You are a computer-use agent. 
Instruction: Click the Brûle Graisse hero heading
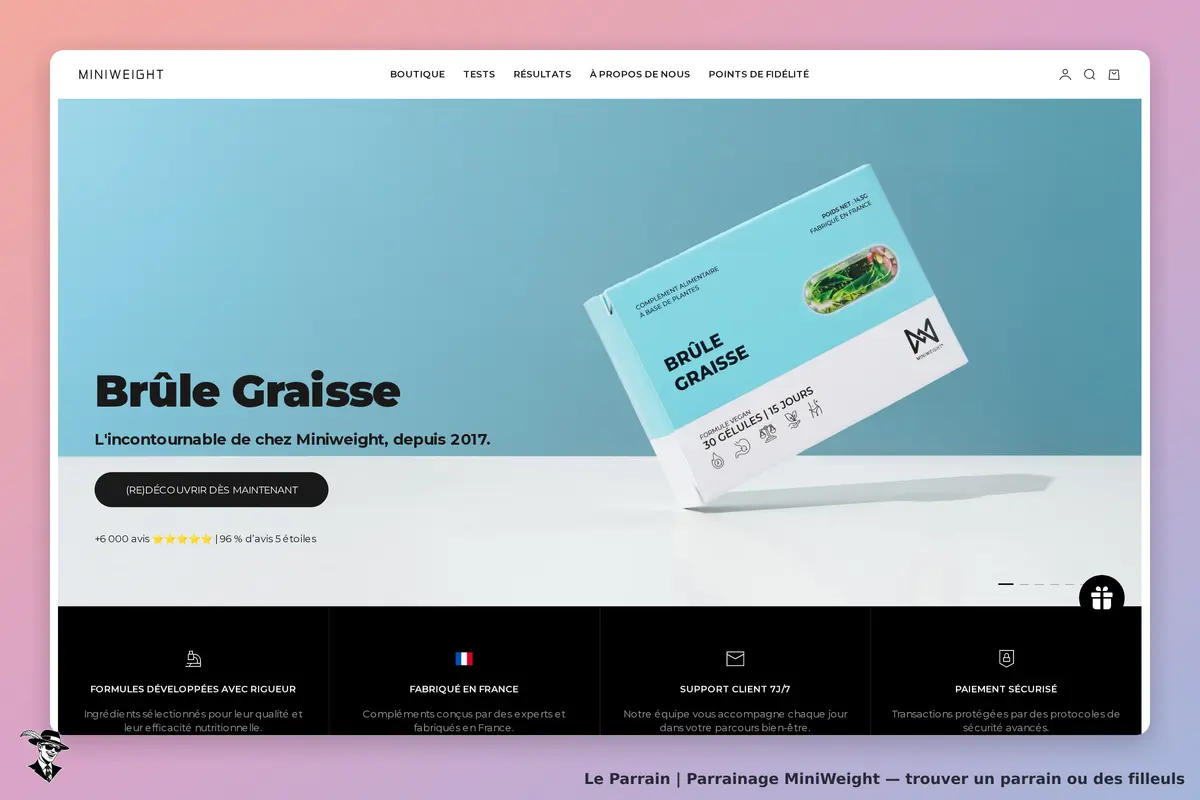[x=247, y=391]
